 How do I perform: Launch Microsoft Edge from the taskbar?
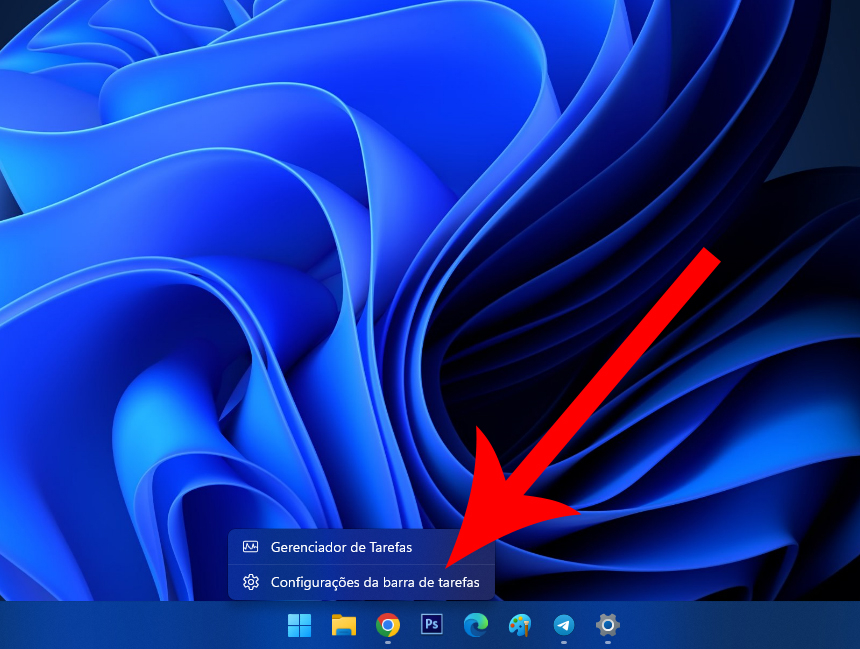pyautogui.click(x=476, y=625)
